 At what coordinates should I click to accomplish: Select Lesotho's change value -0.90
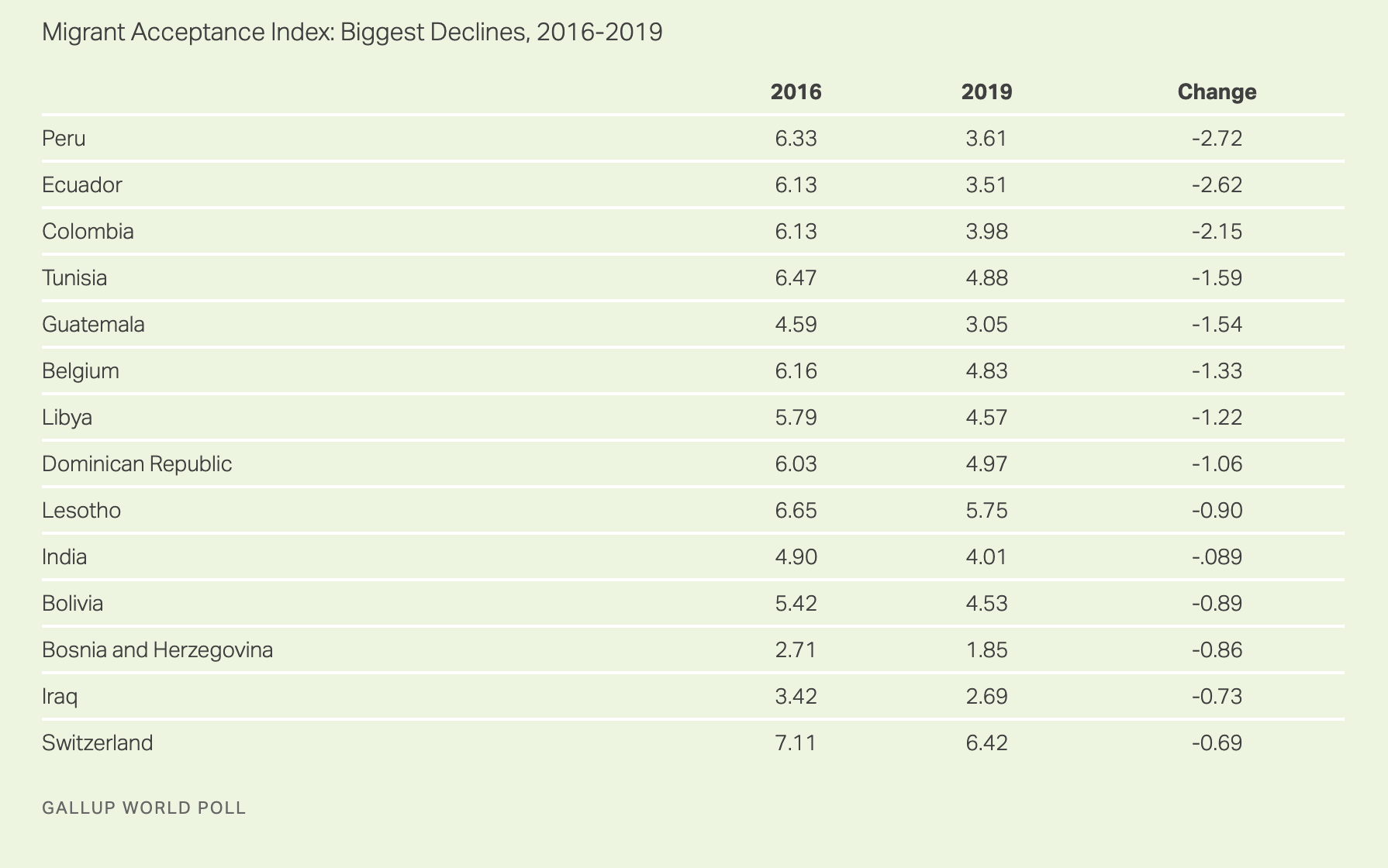point(1217,511)
